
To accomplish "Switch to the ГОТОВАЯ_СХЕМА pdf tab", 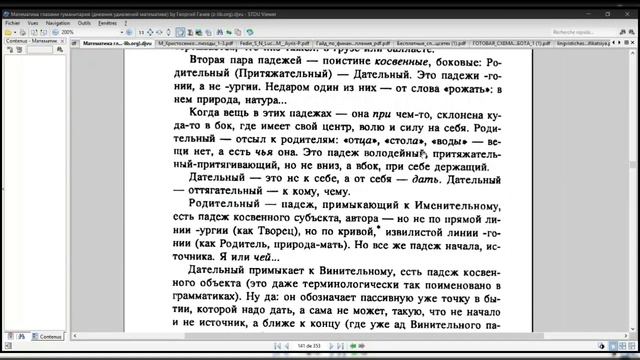I will pos(511,43).
